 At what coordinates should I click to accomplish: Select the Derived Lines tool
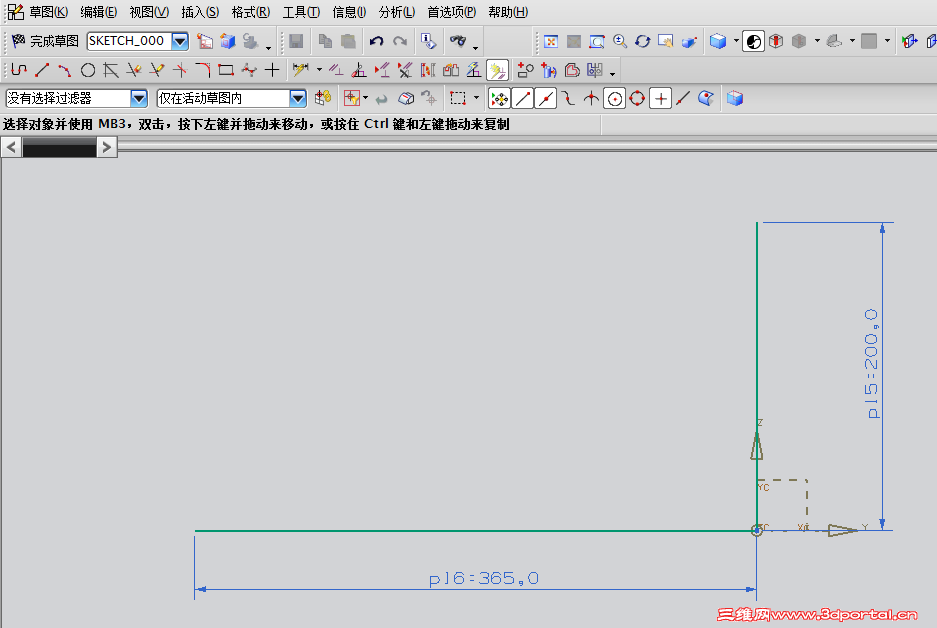pos(111,71)
